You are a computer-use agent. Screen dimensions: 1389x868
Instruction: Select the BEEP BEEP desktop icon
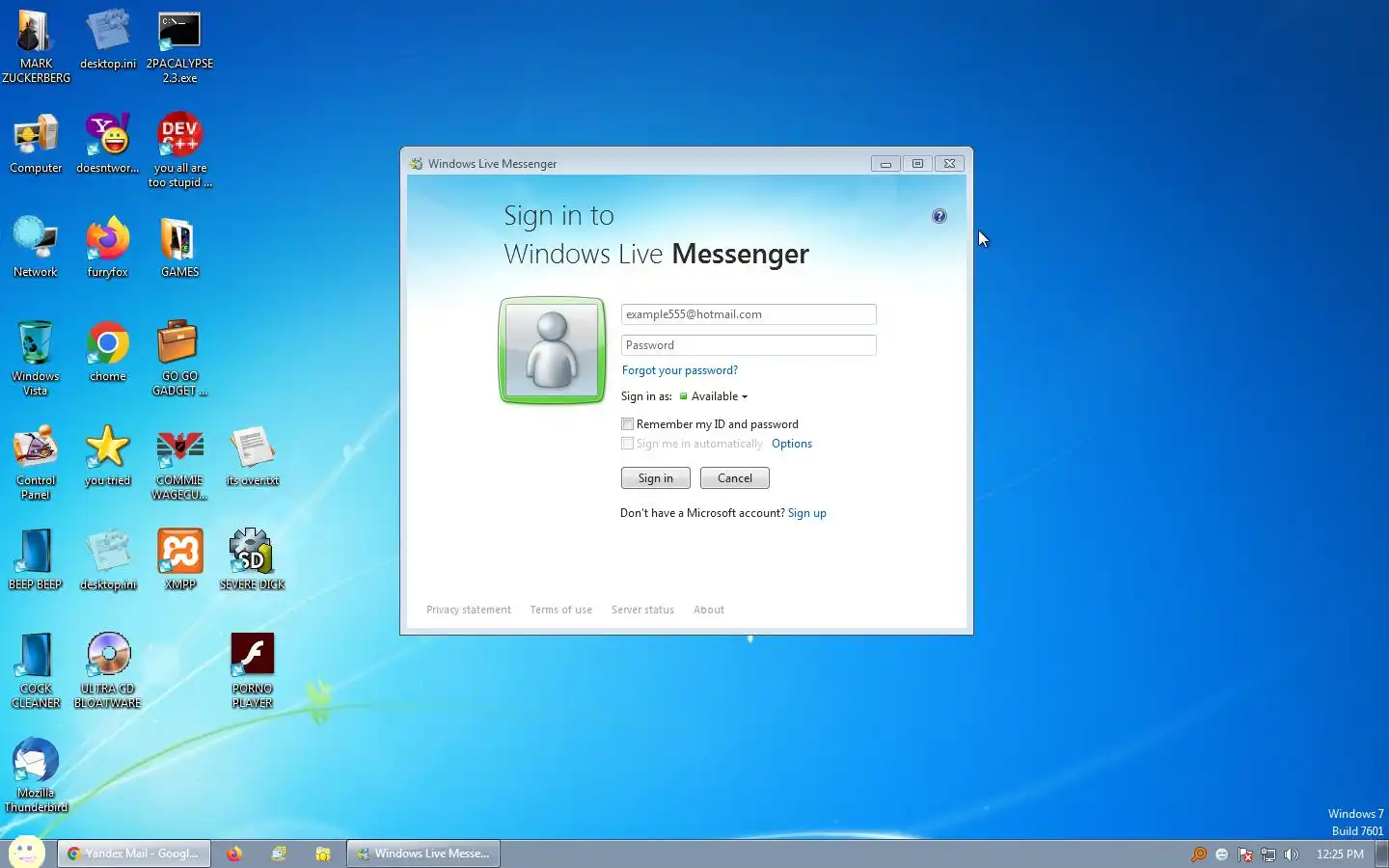point(36,560)
